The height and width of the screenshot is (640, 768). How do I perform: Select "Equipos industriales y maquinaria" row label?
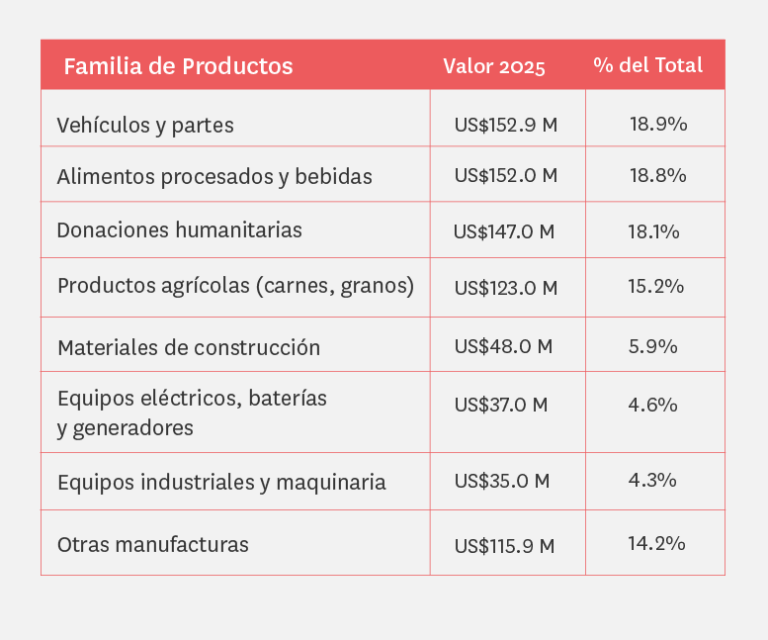(x=221, y=482)
